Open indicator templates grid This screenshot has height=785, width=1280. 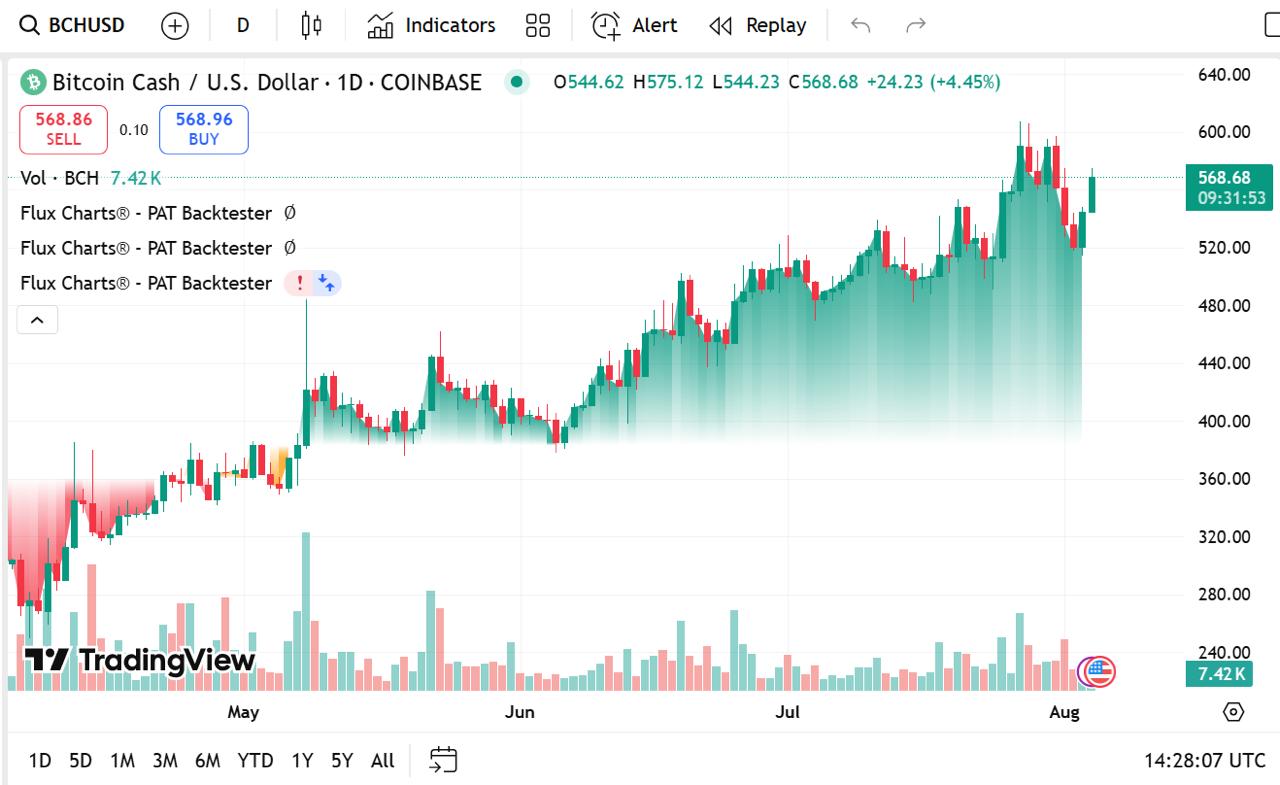pos(537,25)
